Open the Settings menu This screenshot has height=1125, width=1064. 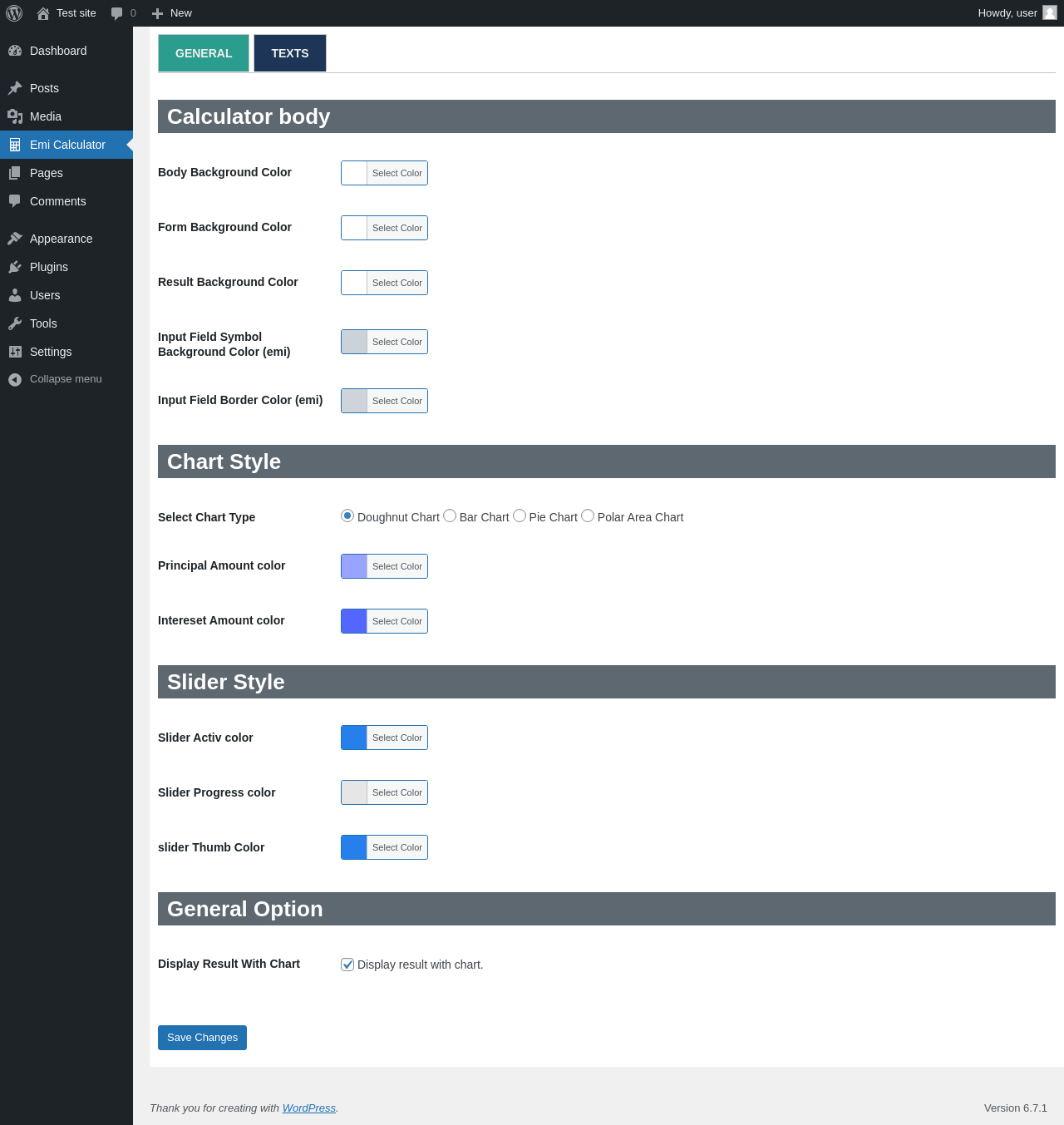pyautogui.click(x=66, y=352)
